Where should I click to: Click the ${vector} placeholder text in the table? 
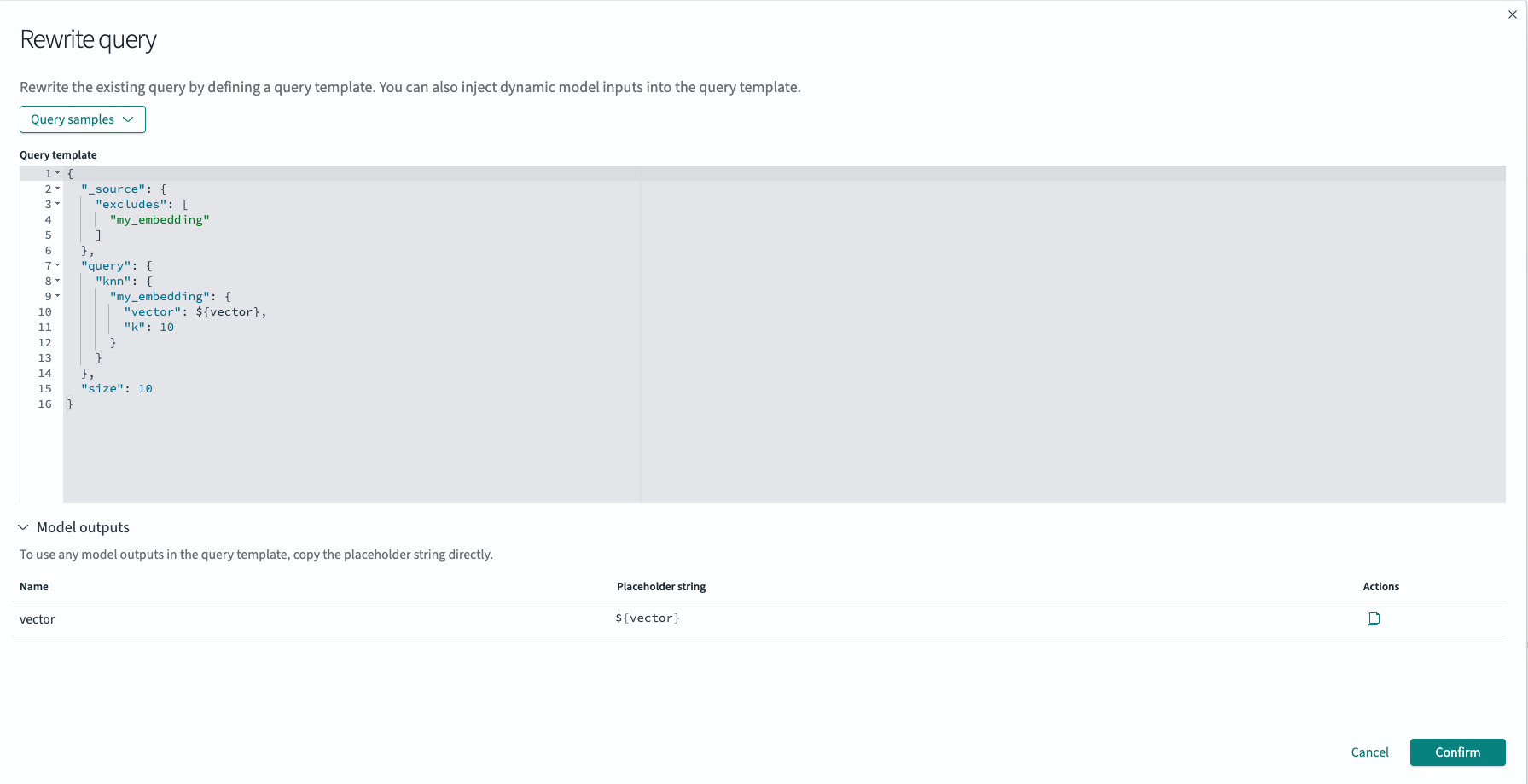648,618
